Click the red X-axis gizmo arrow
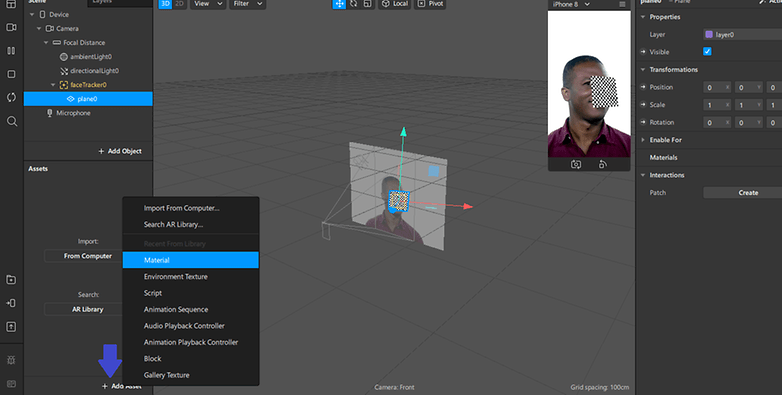 pos(467,206)
